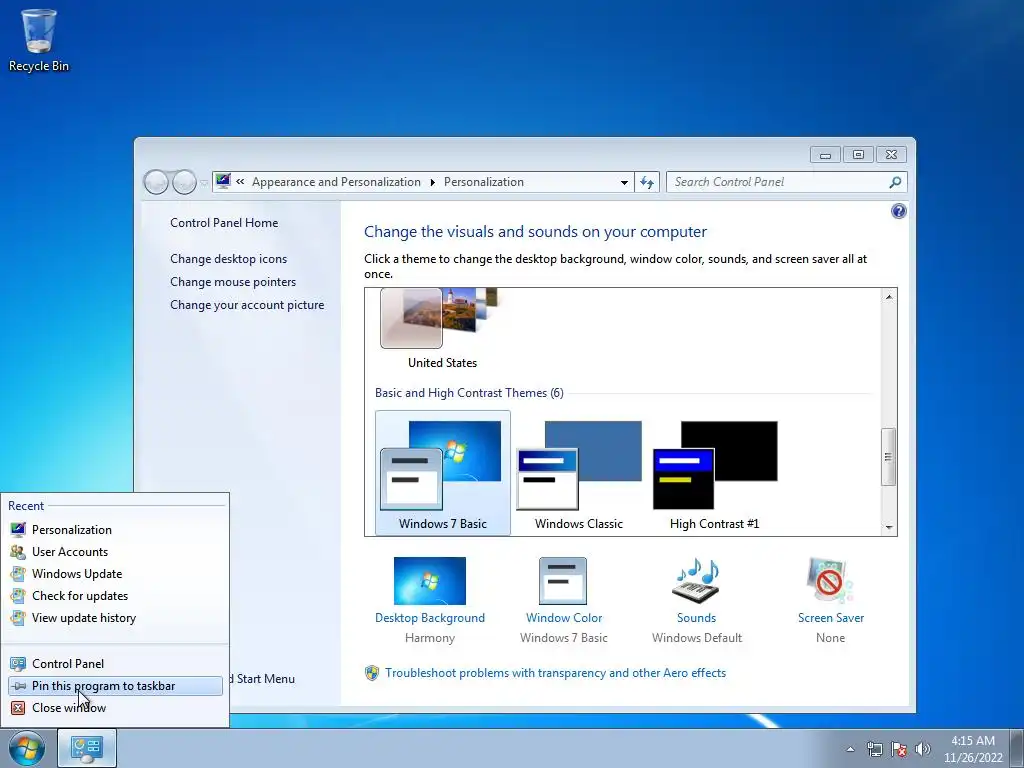This screenshot has width=1024, height=768.
Task: Click the Check for updates icon
Action: (18, 596)
